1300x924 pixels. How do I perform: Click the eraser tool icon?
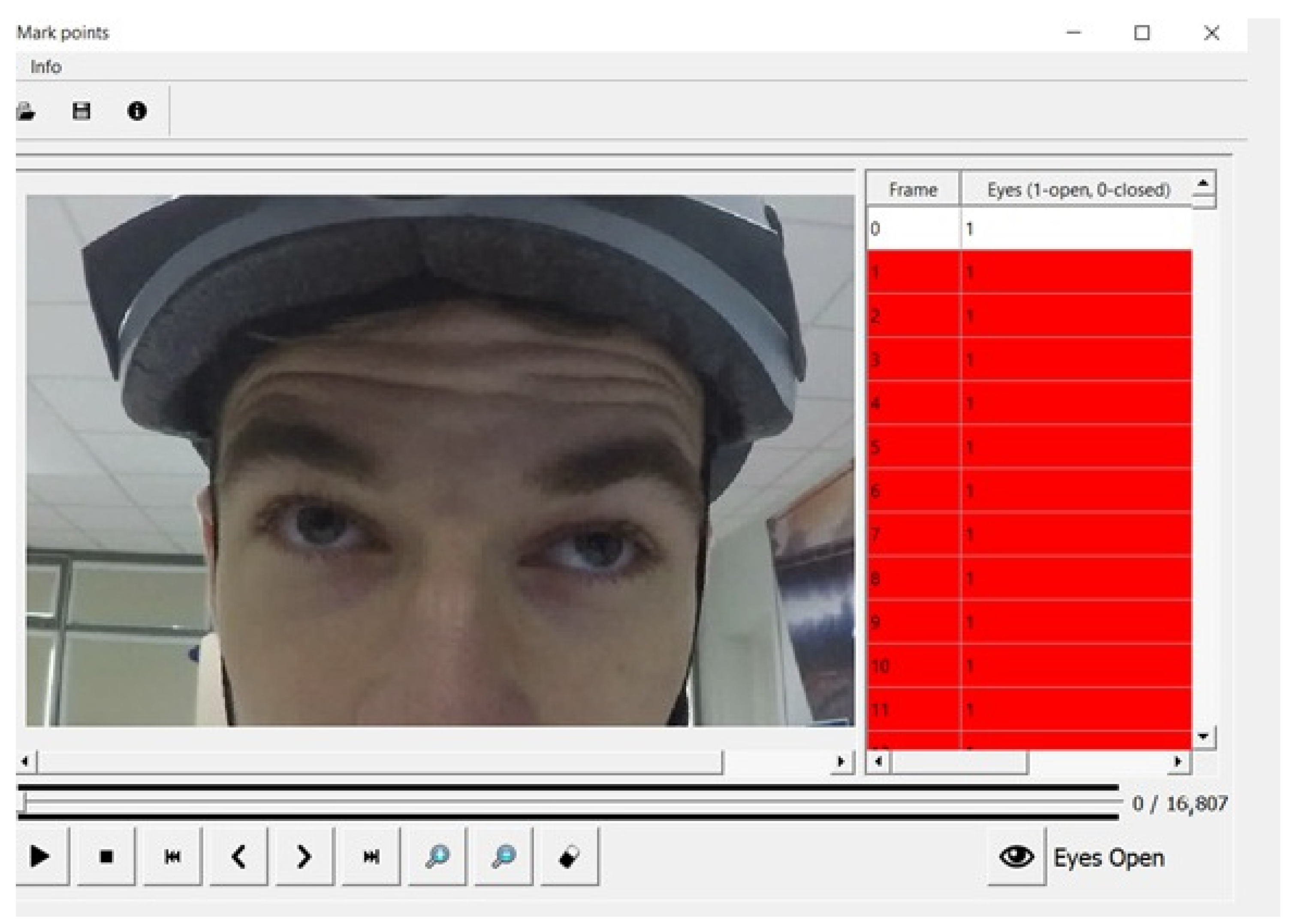[x=569, y=856]
